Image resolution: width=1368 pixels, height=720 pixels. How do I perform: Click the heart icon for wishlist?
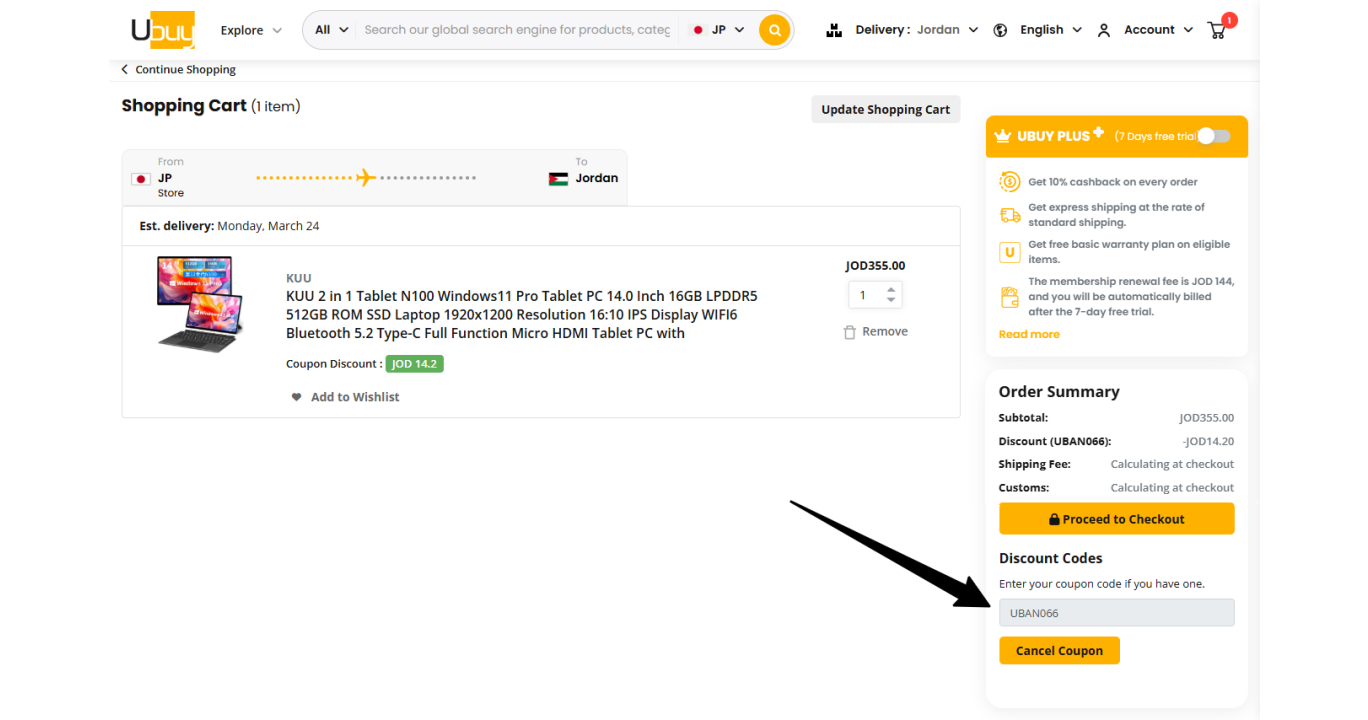296,397
